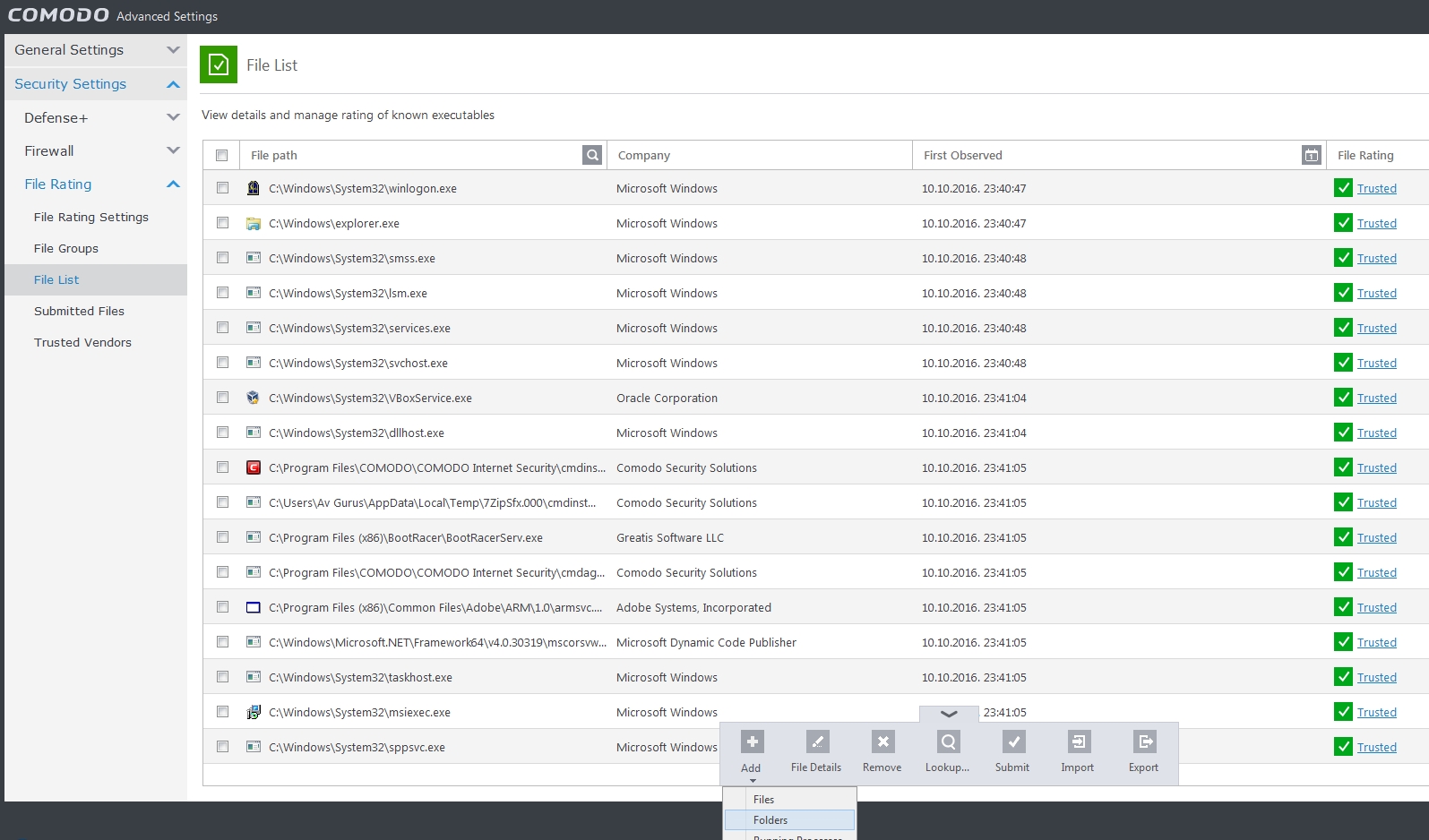1429x840 pixels.
Task: Check the box for winlogon.exe
Action: (x=222, y=188)
